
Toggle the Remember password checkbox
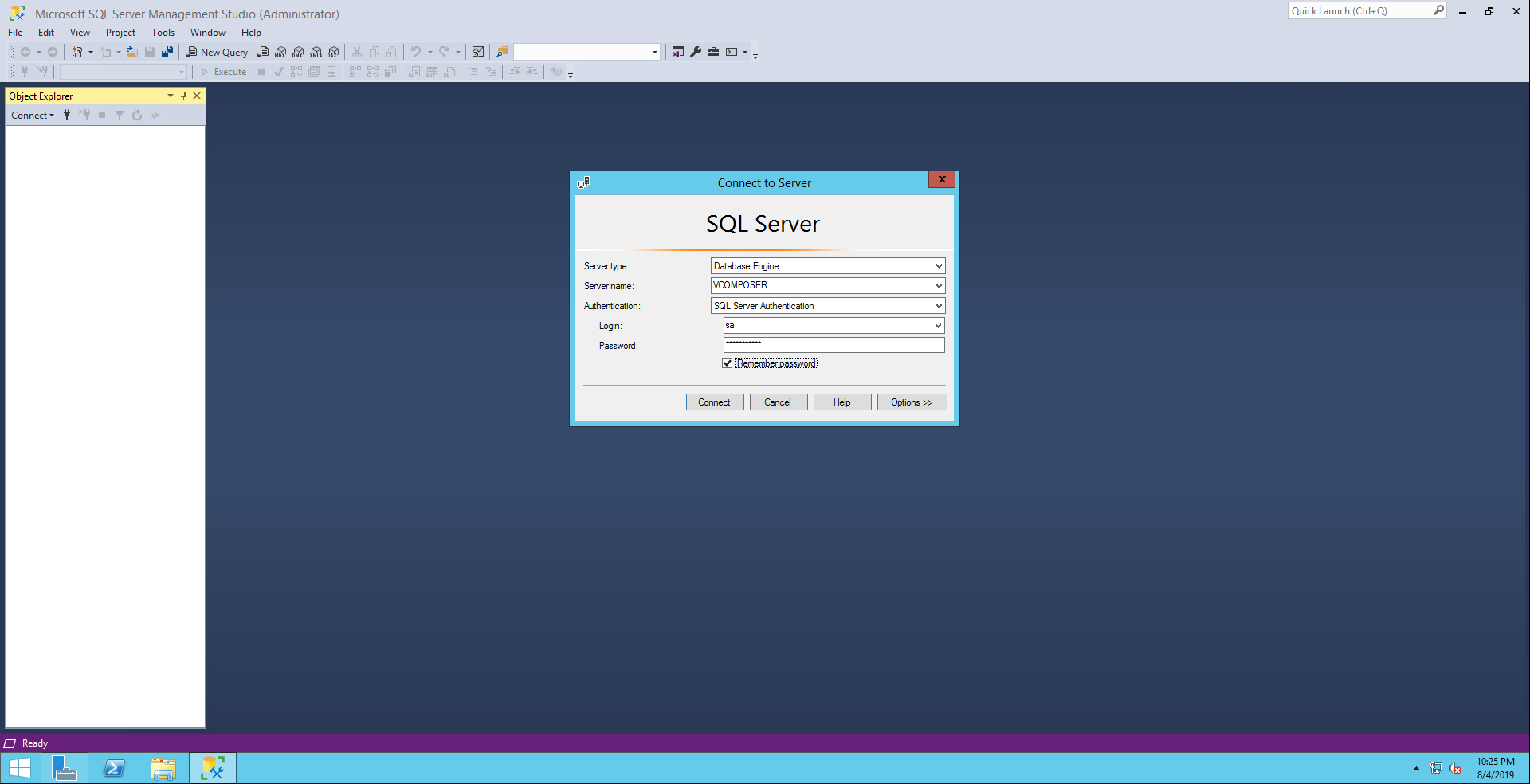point(728,363)
